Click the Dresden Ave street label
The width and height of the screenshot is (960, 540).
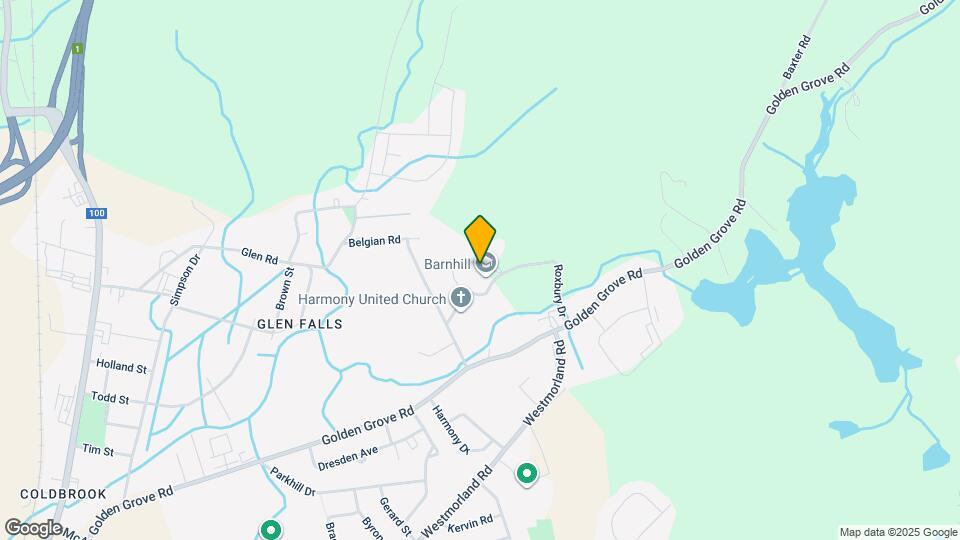click(x=348, y=459)
